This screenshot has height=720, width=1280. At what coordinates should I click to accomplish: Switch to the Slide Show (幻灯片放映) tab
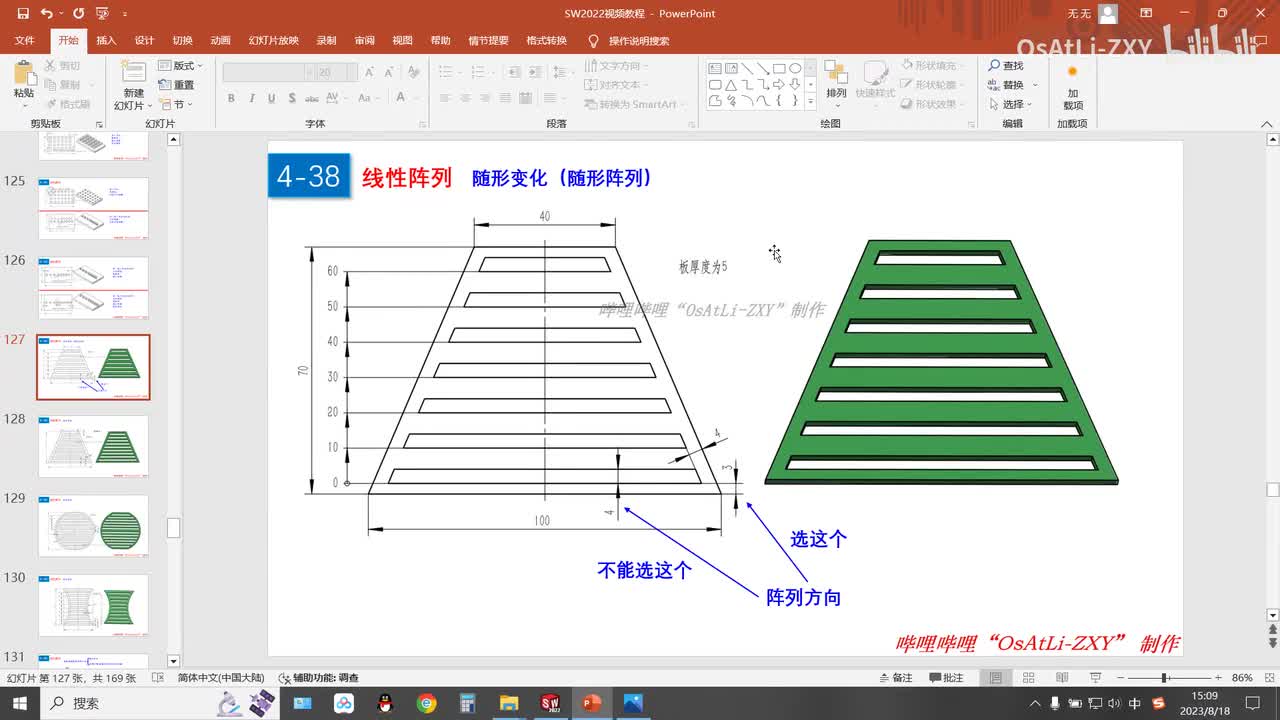(x=274, y=41)
